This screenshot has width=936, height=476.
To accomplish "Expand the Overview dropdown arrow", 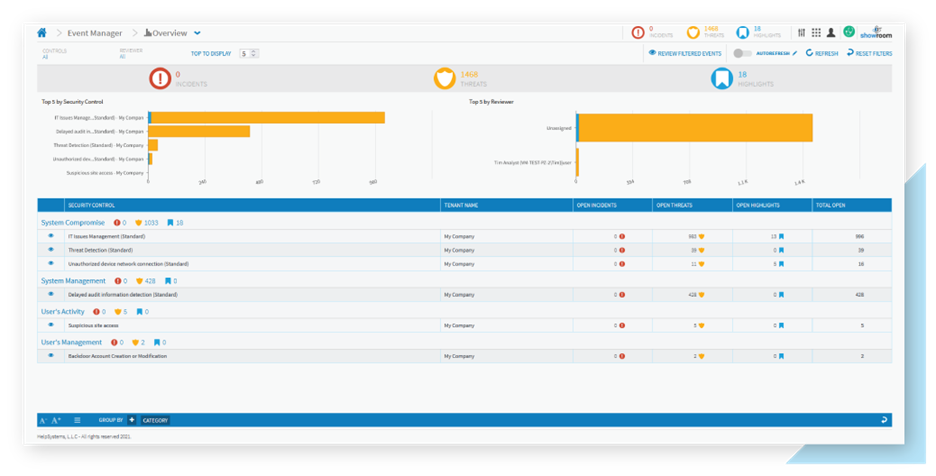I will coord(197,33).
